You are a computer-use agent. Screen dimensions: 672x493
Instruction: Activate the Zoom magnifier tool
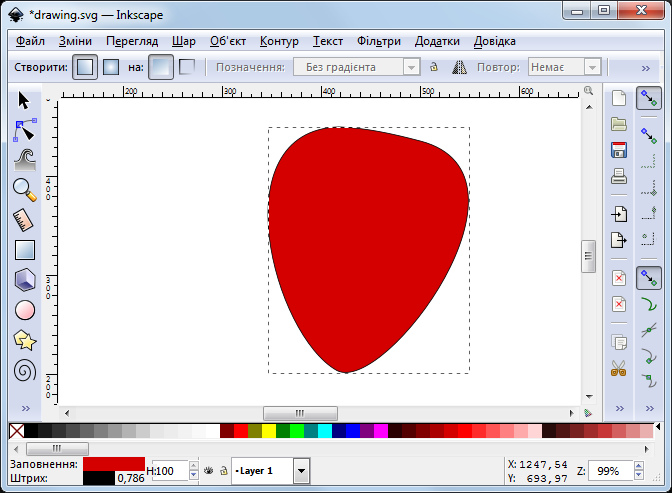[x=25, y=189]
